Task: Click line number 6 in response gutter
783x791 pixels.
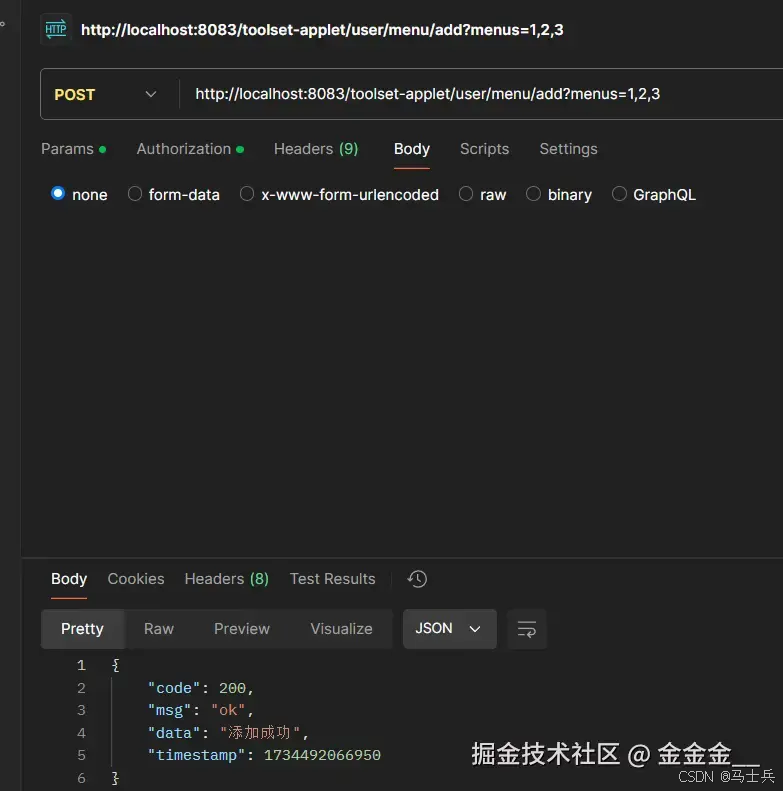Action: 81,778
